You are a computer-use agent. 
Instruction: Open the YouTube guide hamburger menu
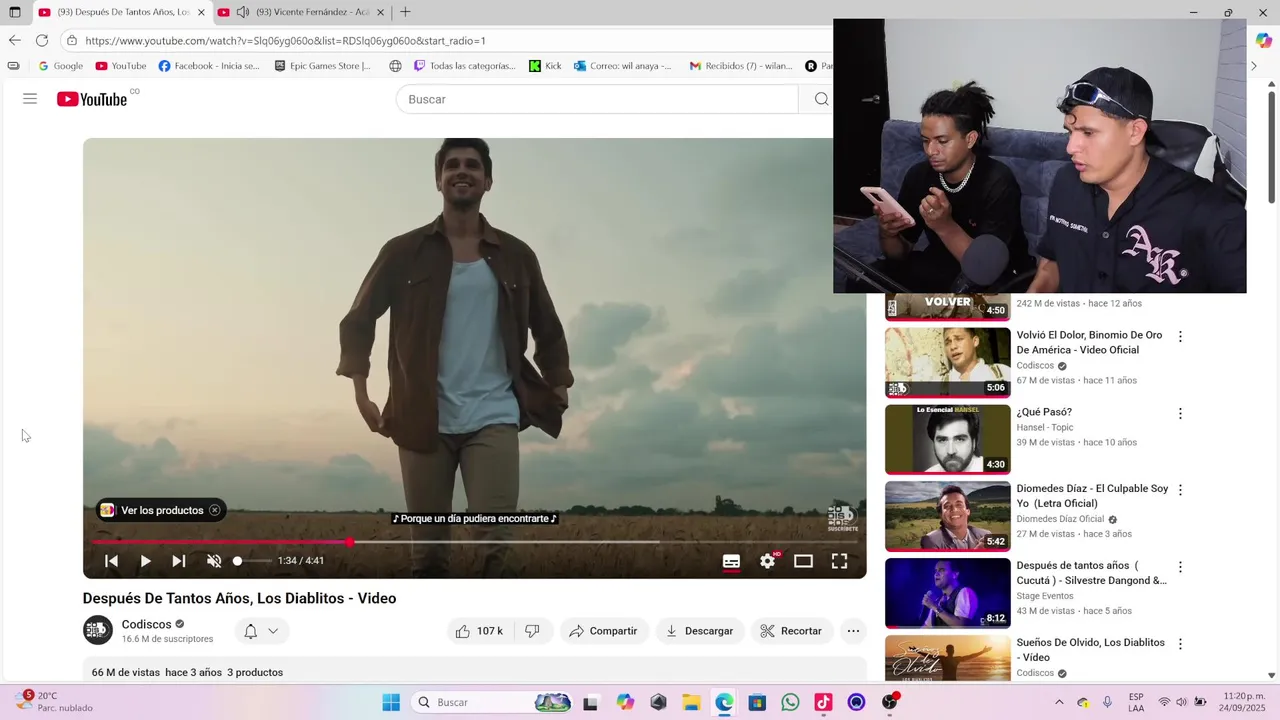tap(30, 99)
